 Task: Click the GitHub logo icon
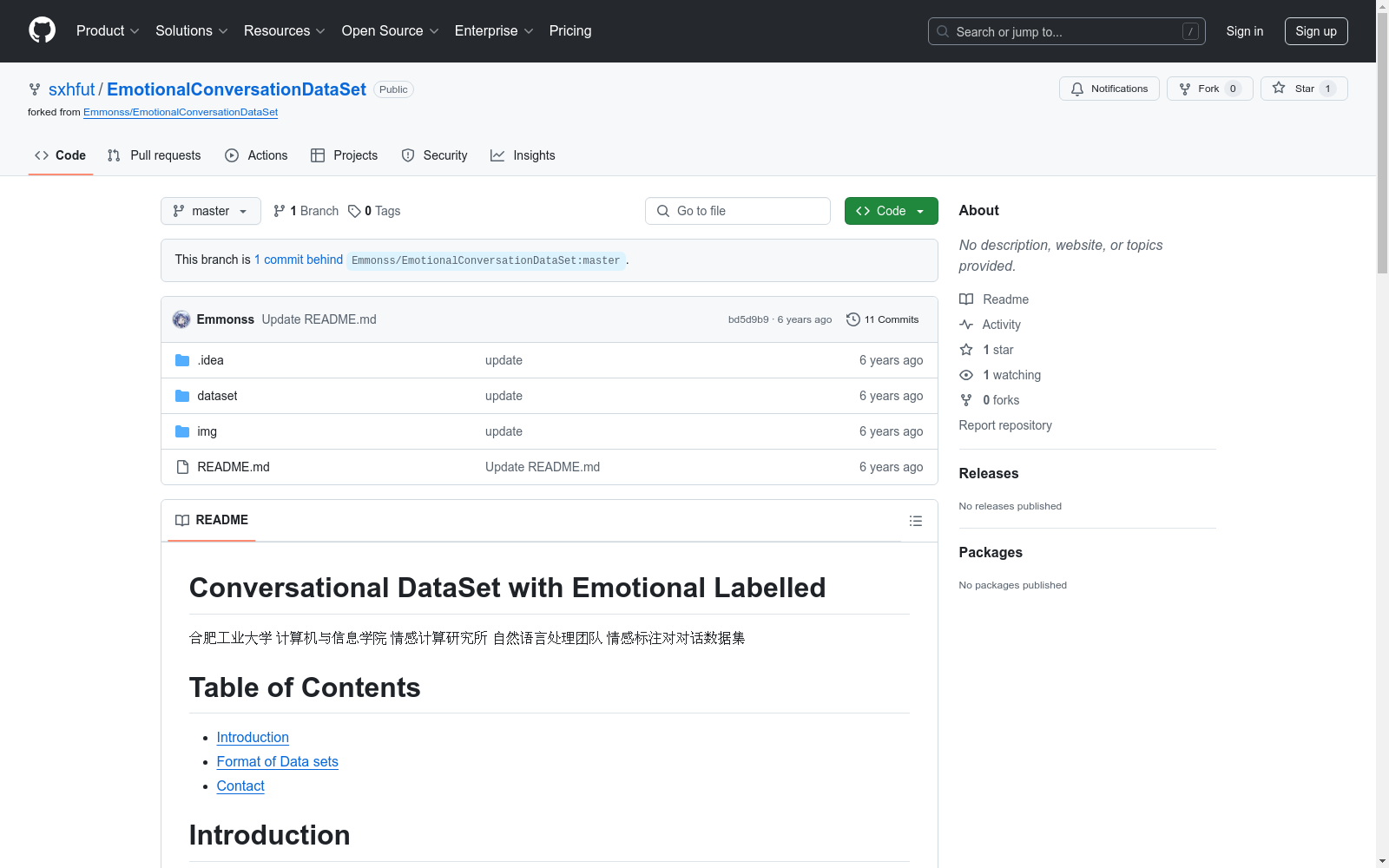42,30
